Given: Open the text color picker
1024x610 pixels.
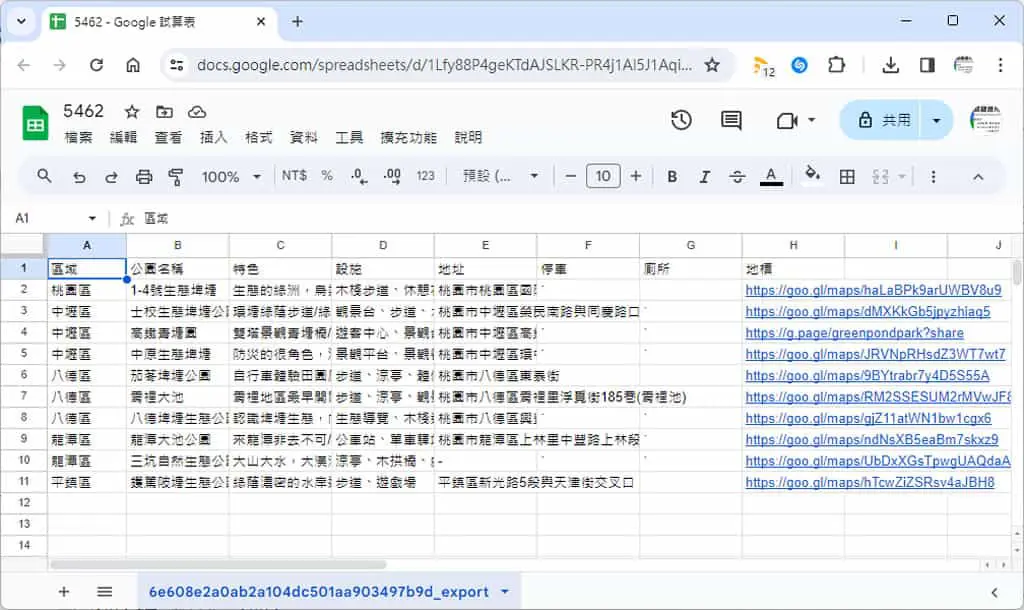Looking at the screenshot, I should 771,176.
